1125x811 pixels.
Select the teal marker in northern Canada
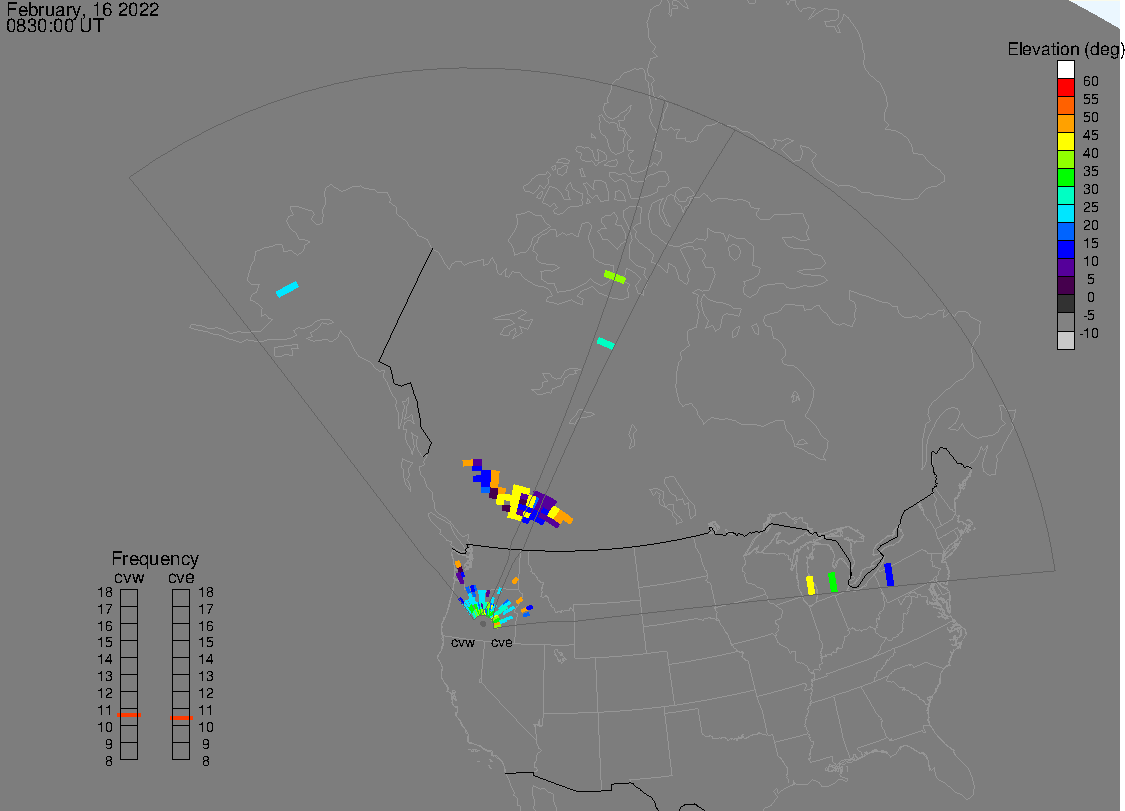pos(605,343)
